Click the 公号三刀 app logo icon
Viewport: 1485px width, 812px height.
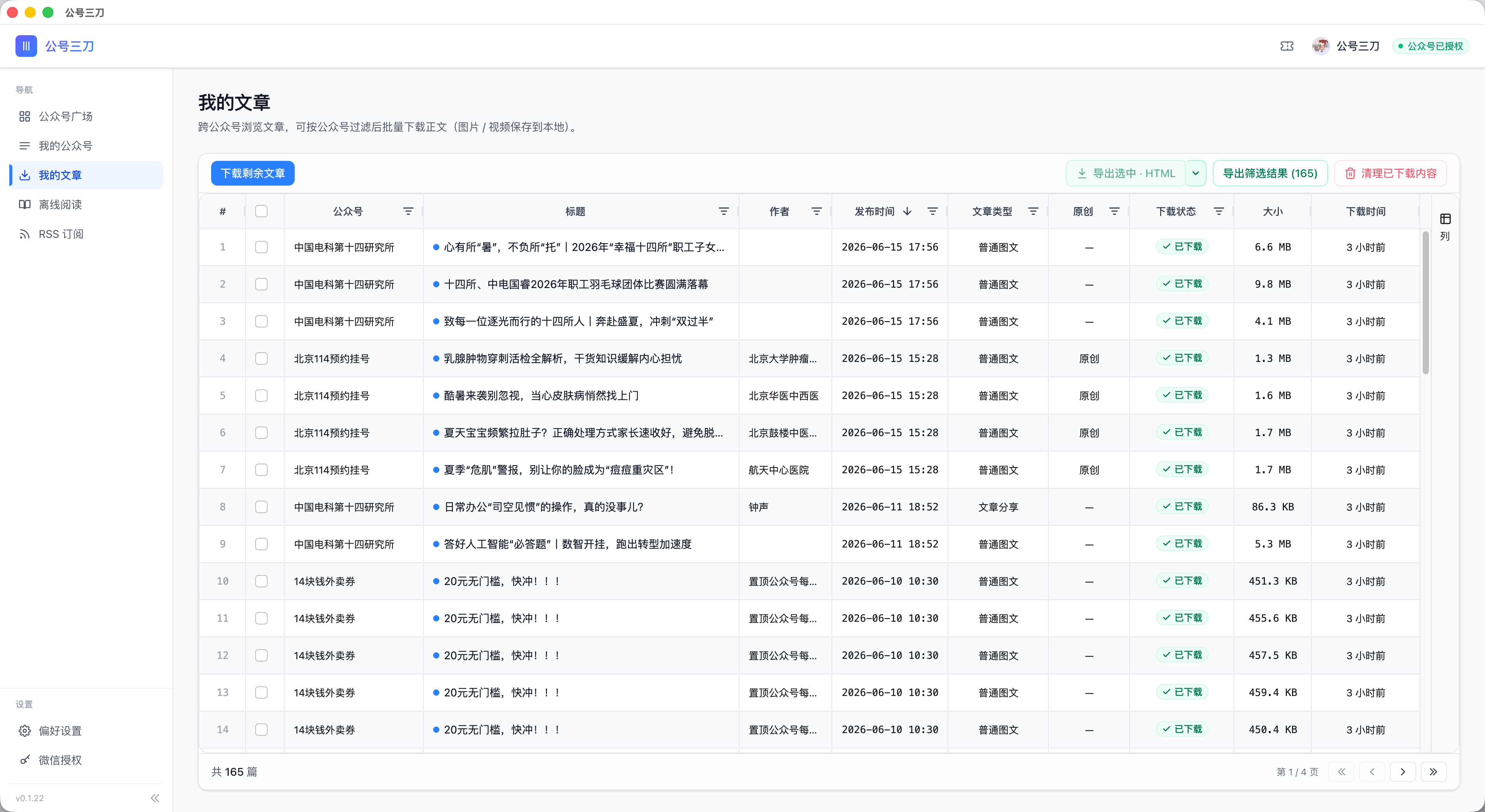(x=26, y=46)
